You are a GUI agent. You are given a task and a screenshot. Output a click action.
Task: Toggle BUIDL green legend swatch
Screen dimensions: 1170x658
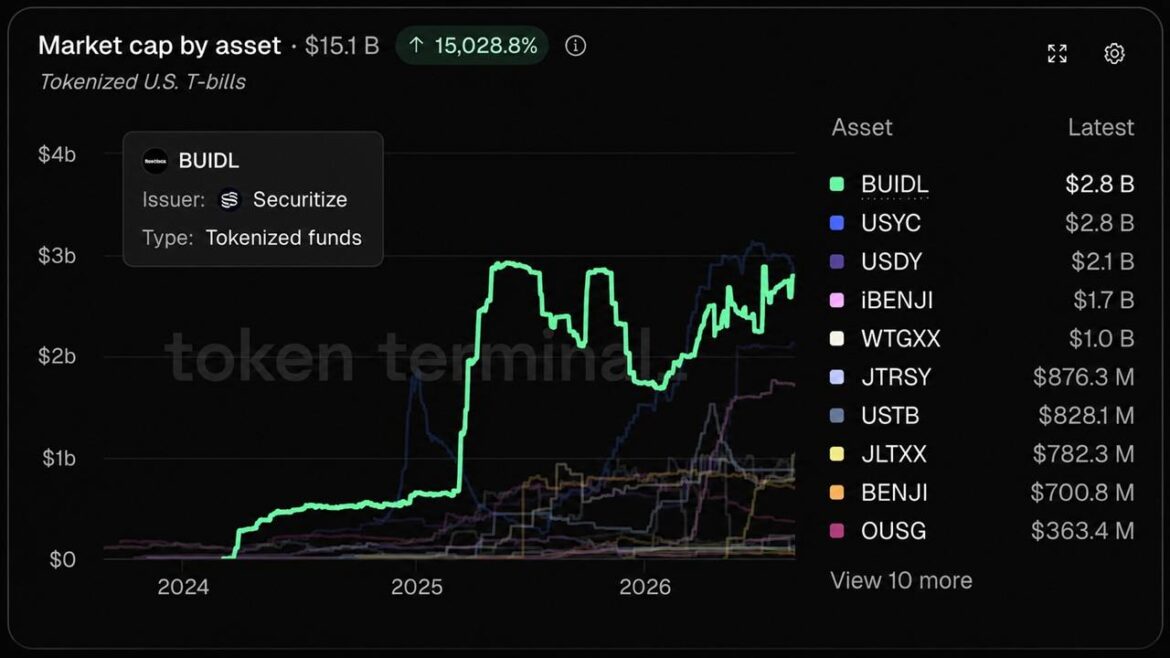click(837, 184)
